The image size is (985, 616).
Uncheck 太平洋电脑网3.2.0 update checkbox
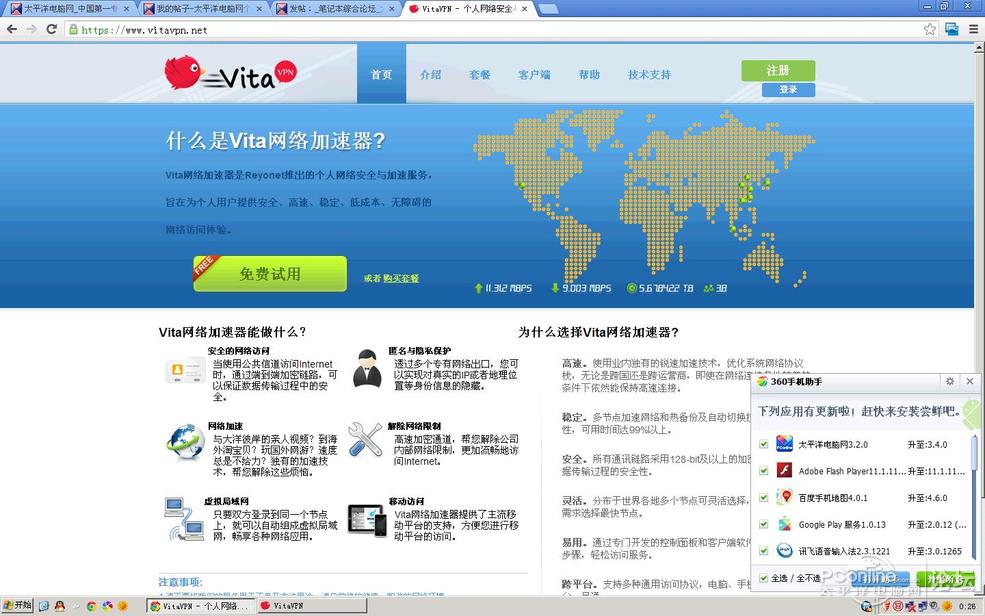tap(763, 444)
